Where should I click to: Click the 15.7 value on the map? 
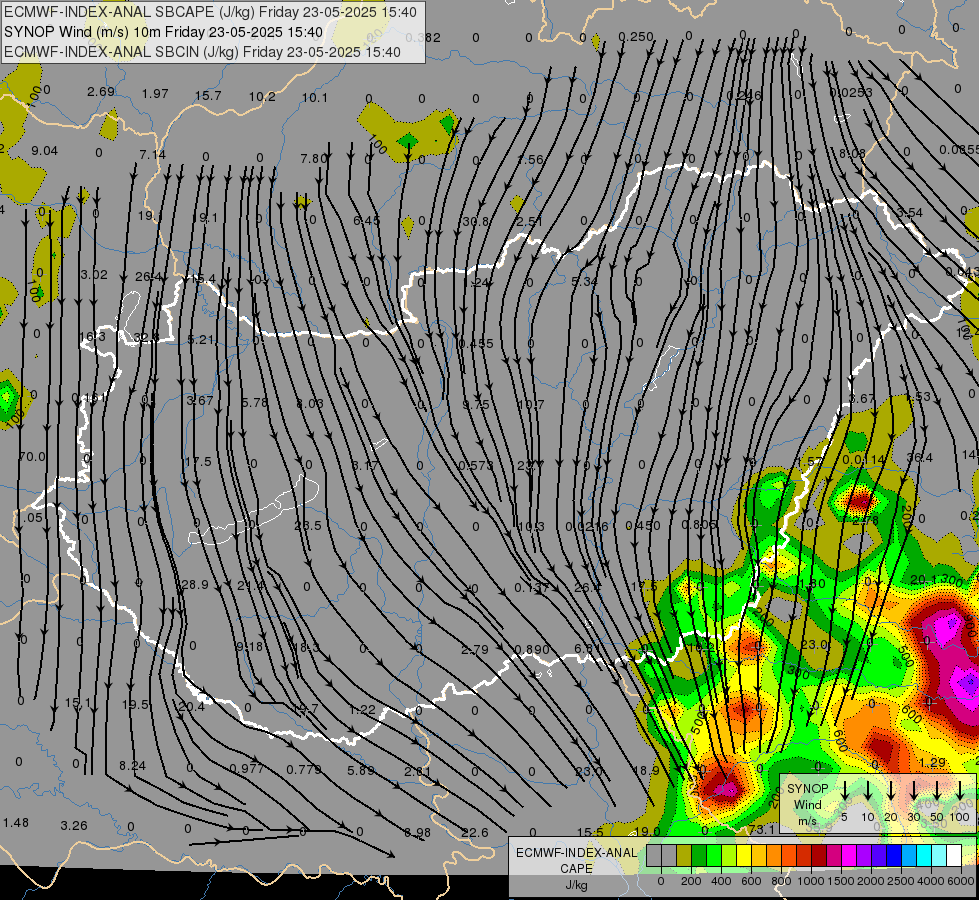coord(208,96)
